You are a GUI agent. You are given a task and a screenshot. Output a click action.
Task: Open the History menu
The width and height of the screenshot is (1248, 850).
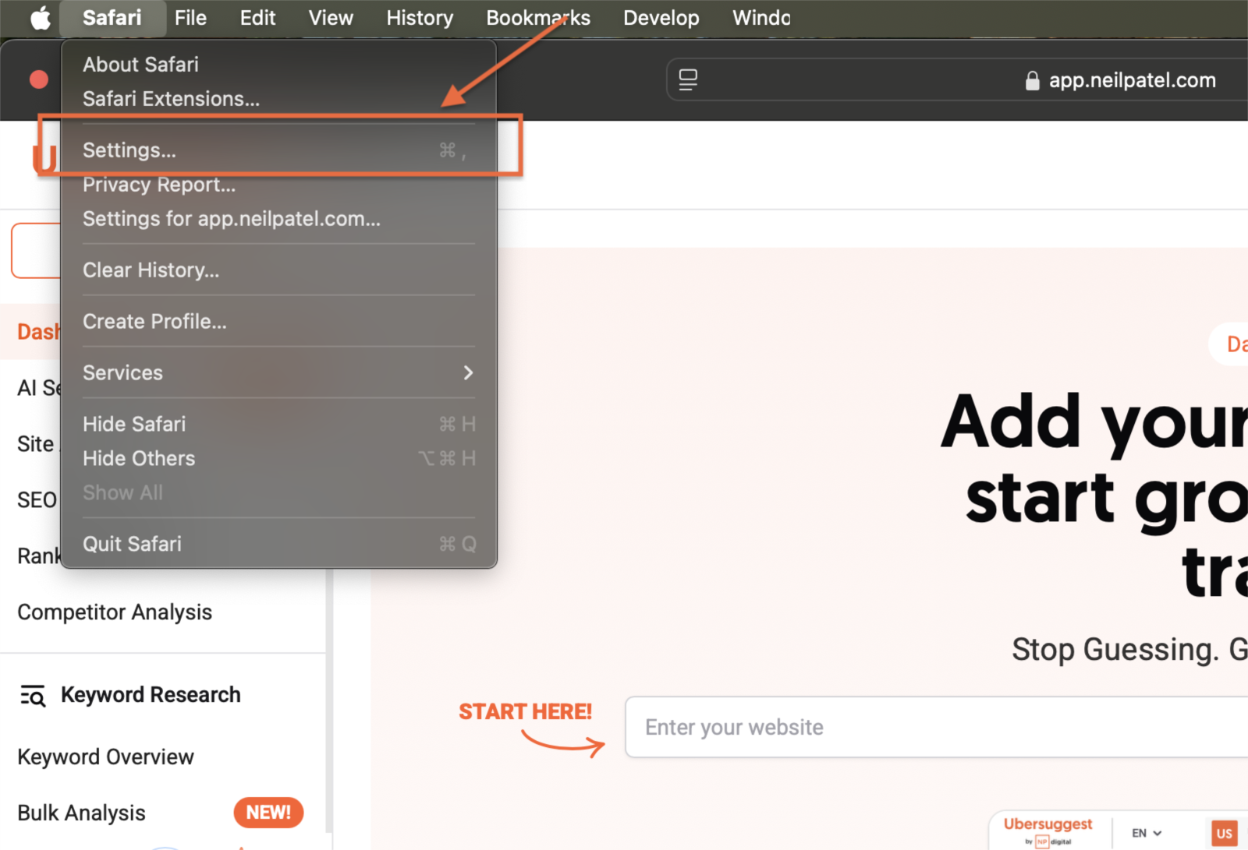419,18
